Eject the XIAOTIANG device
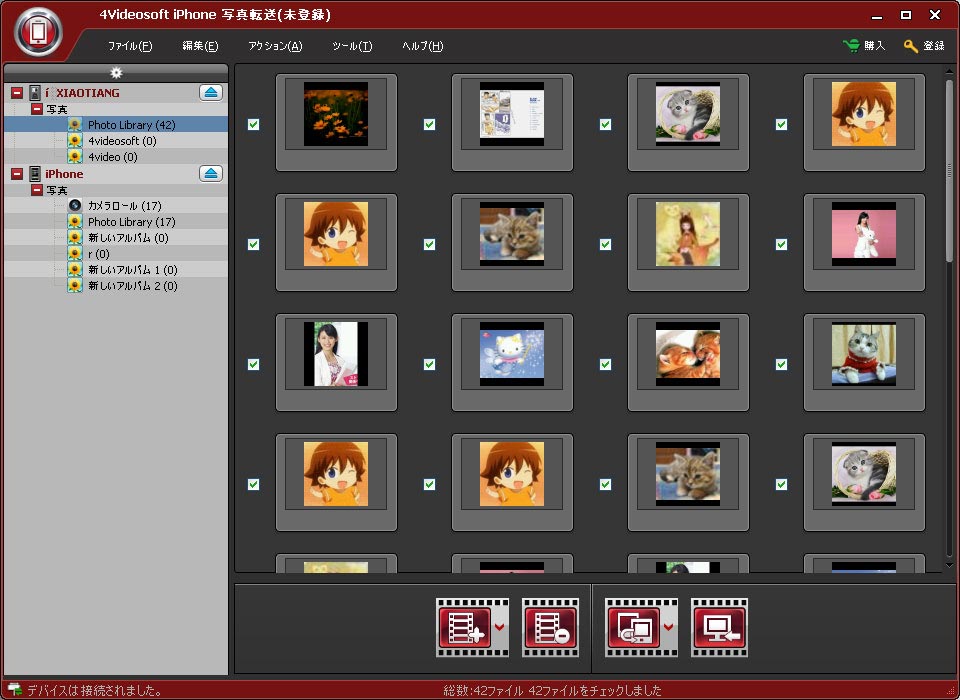 pos(210,93)
